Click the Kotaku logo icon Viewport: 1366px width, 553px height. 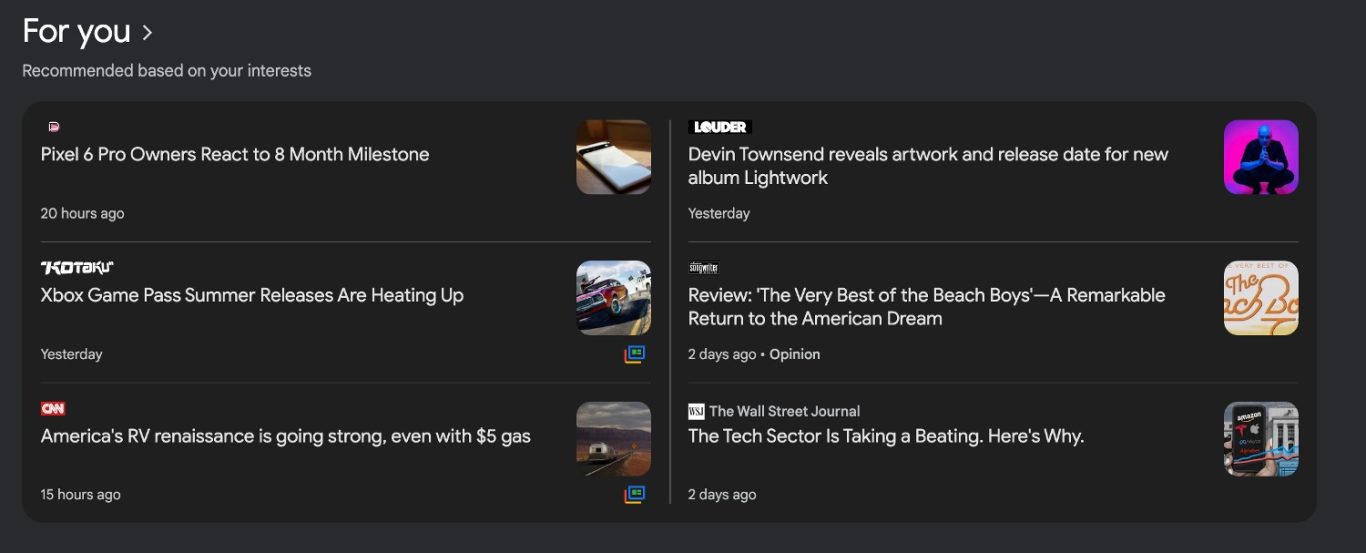[77, 267]
